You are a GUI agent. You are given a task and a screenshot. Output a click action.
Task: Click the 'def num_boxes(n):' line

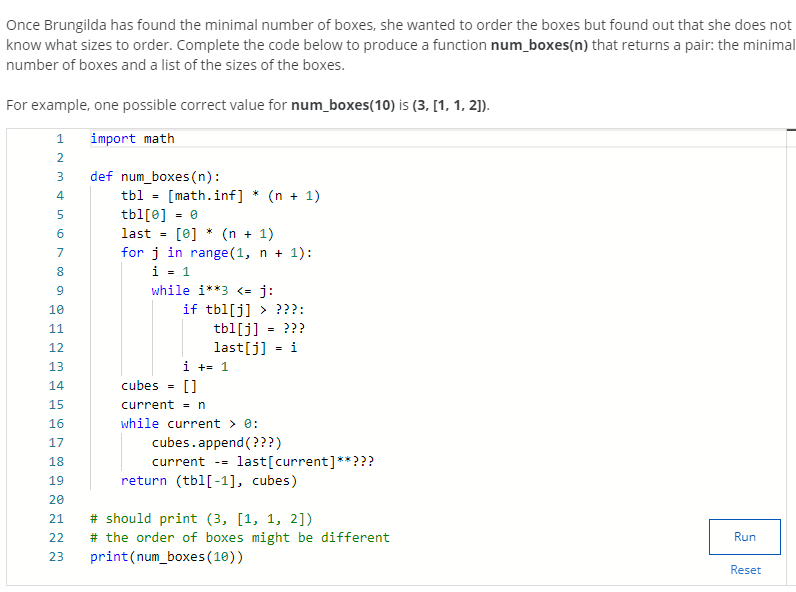pos(155,177)
